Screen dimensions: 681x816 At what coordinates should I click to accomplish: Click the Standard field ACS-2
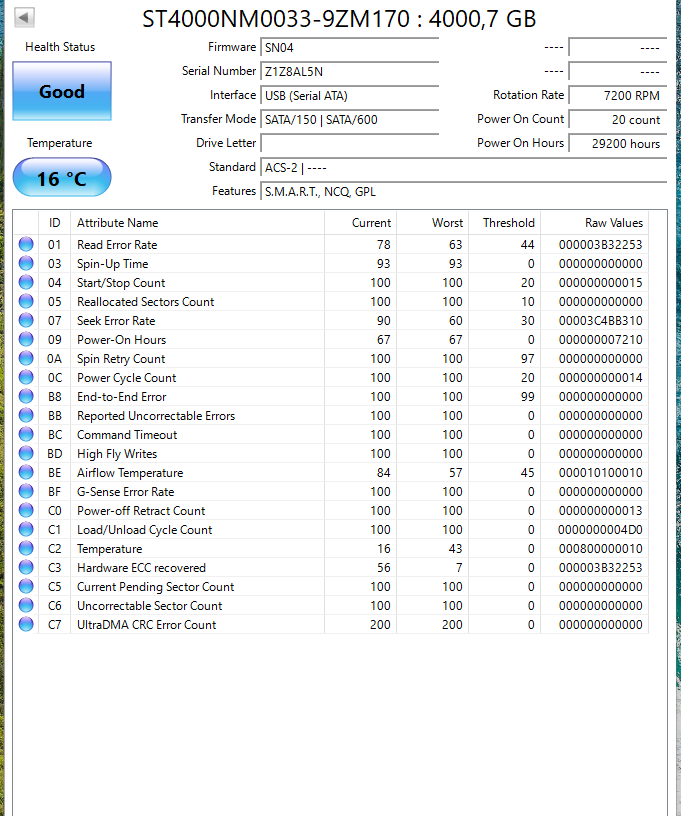point(464,168)
